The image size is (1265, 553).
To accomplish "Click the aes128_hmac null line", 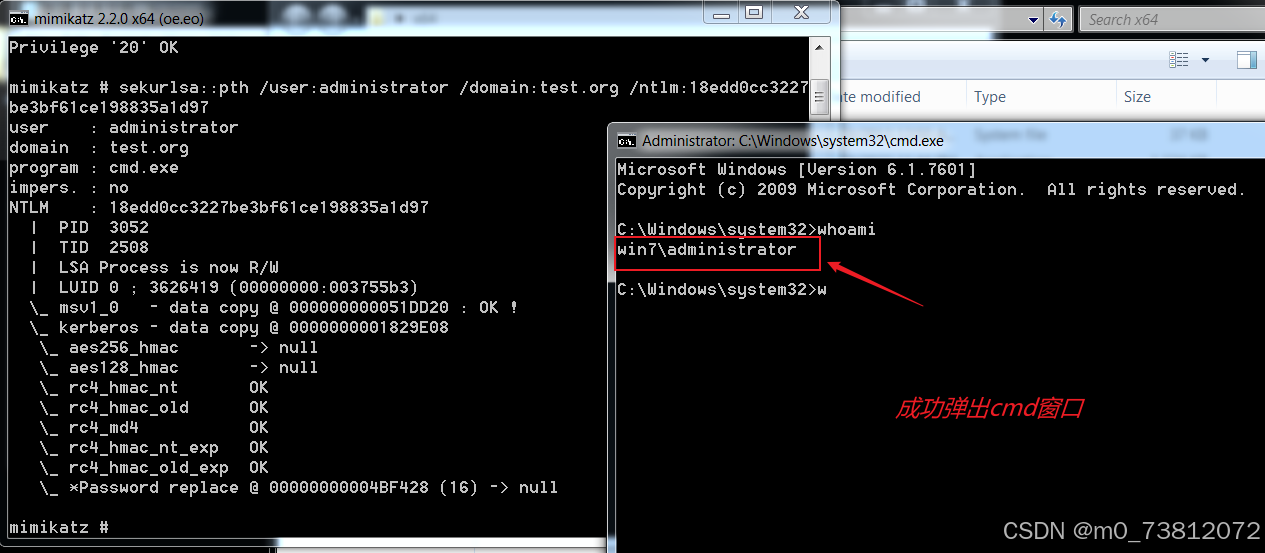I will coord(179,368).
